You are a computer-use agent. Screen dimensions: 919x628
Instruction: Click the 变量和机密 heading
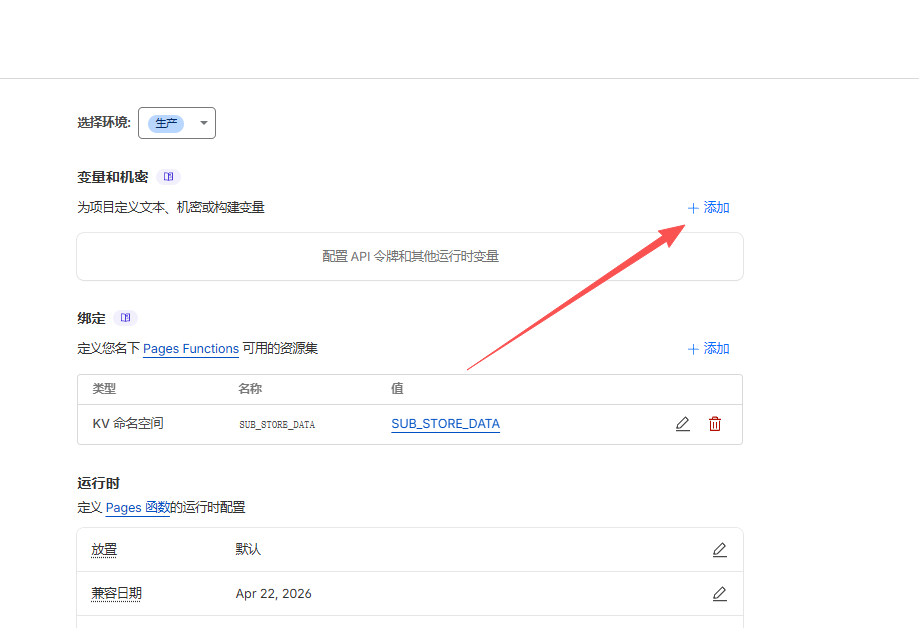(113, 177)
